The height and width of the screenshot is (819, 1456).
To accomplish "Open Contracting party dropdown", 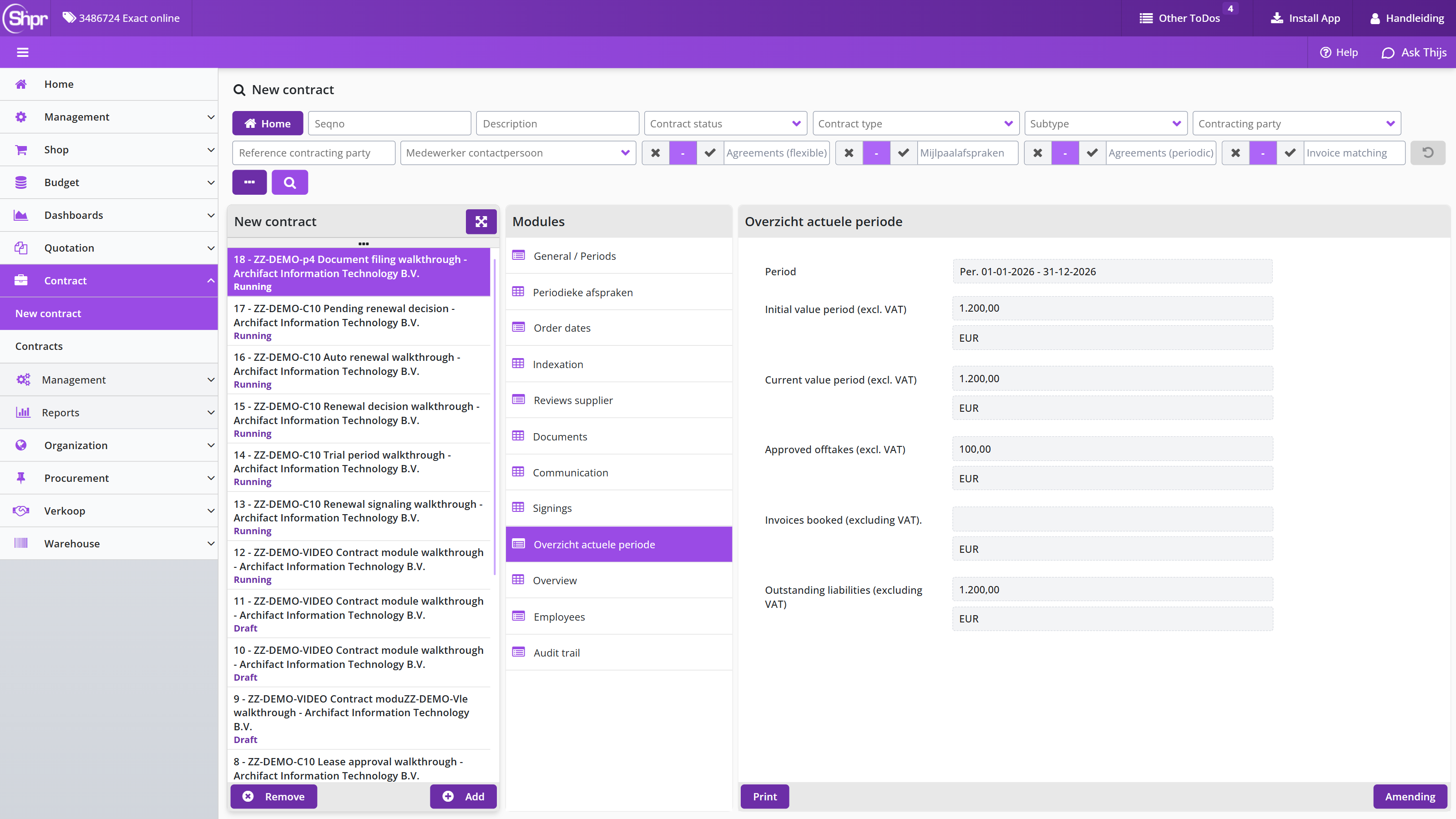I will pos(1297,123).
